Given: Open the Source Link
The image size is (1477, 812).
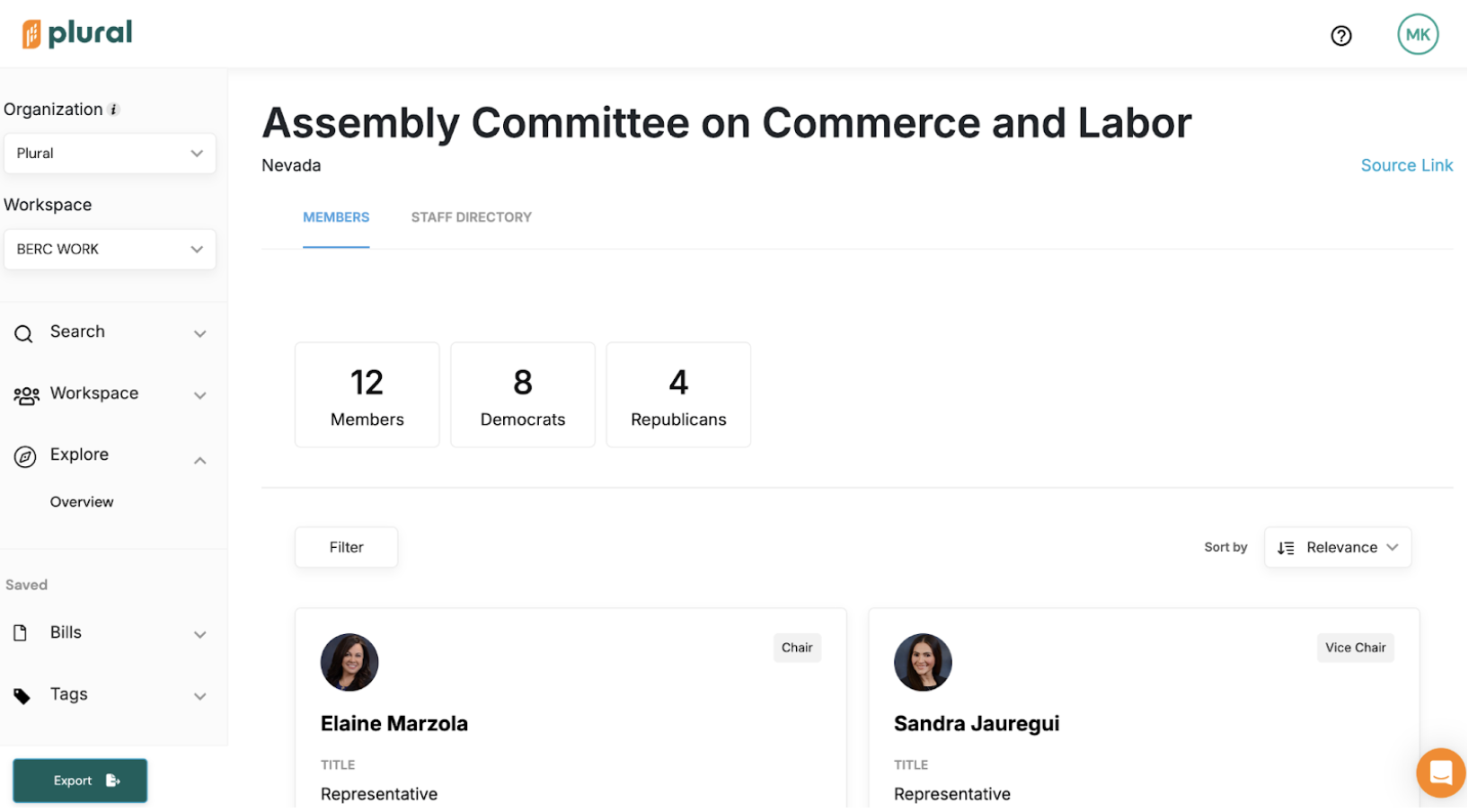Looking at the screenshot, I should click(x=1406, y=165).
